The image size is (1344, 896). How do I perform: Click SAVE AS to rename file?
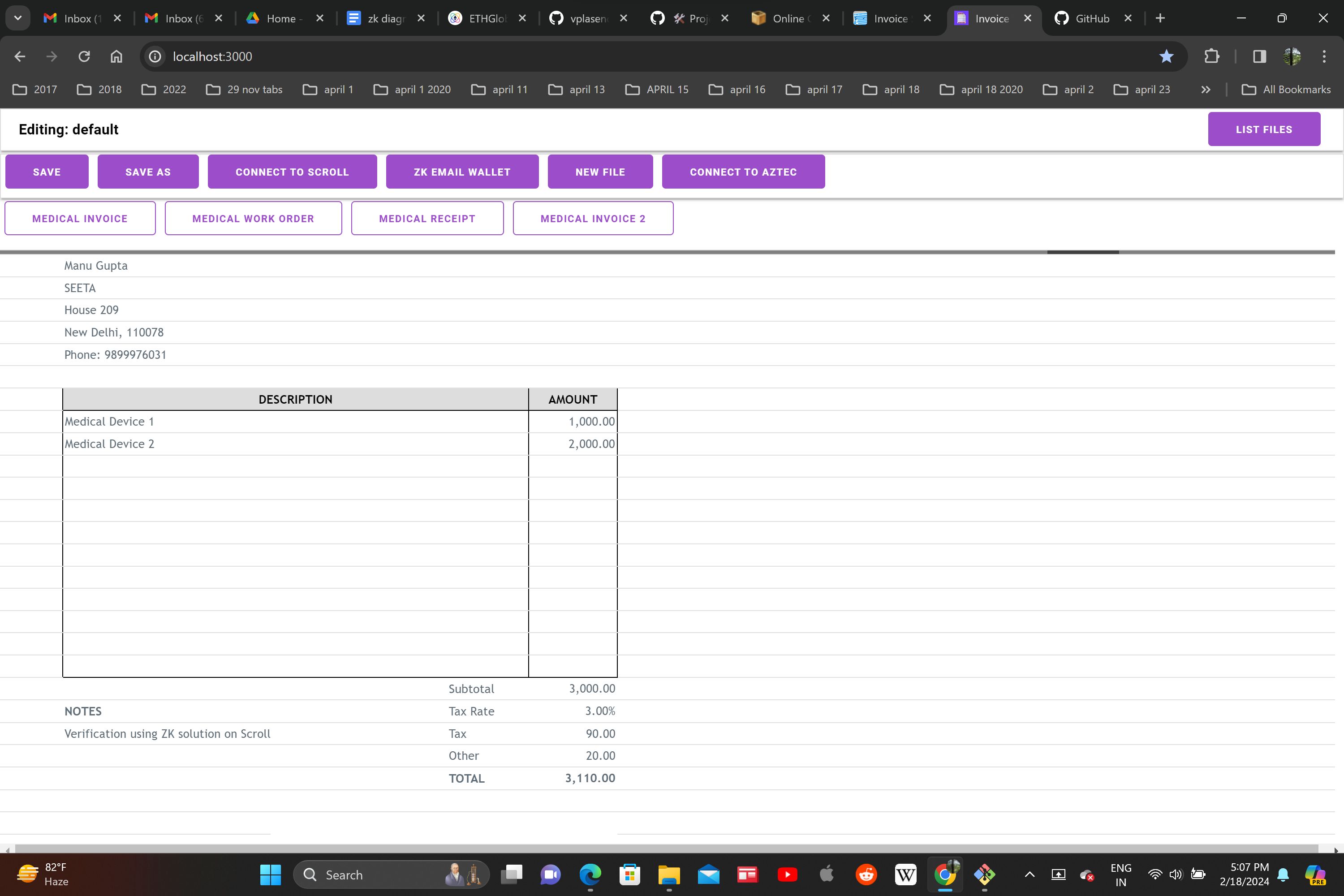click(x=148, y=171)
